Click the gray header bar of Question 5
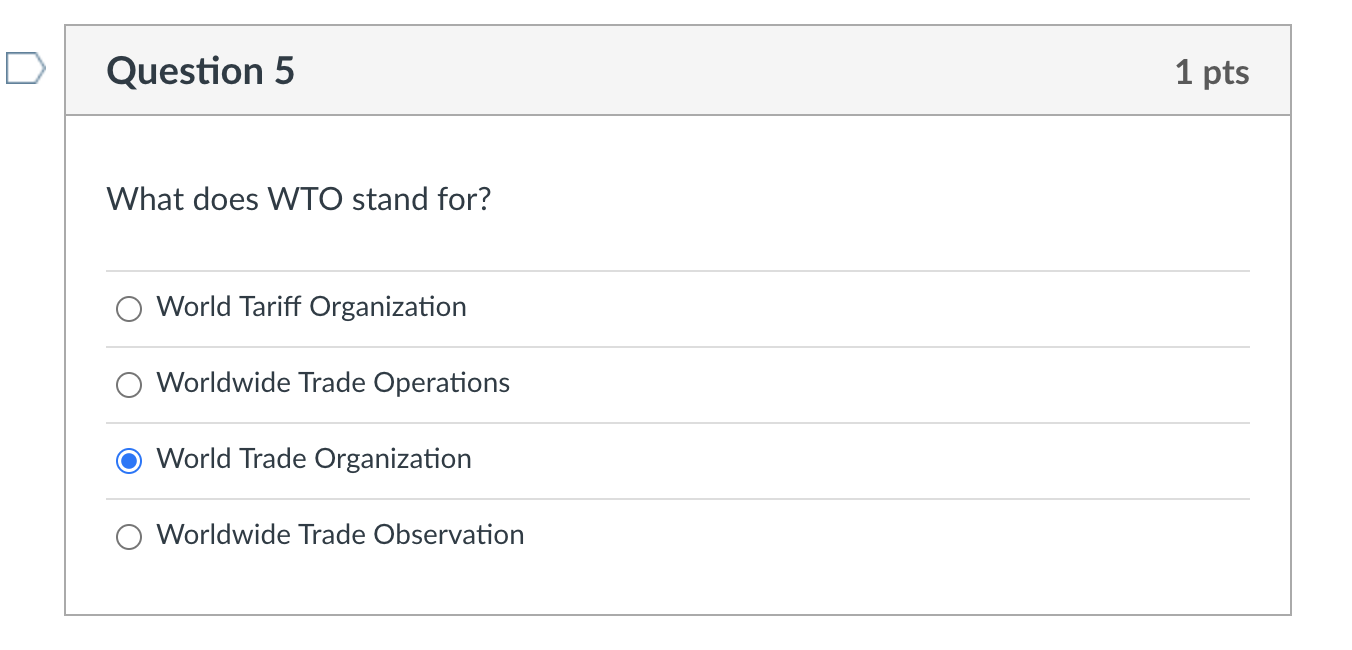The height and width of the screenshot is (650, 1352). coord(675,70)
